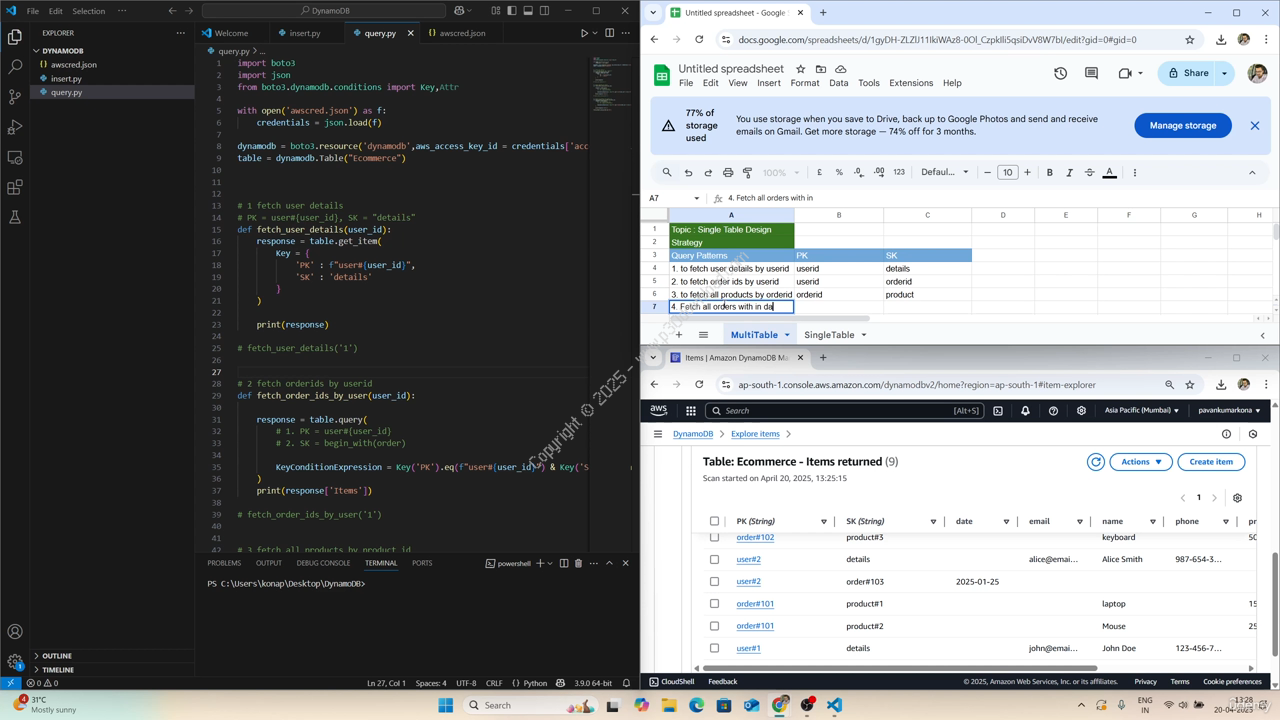This screenshot has height=720, width=1280.
Task: Split the powershell terminal
Action: 563,563
